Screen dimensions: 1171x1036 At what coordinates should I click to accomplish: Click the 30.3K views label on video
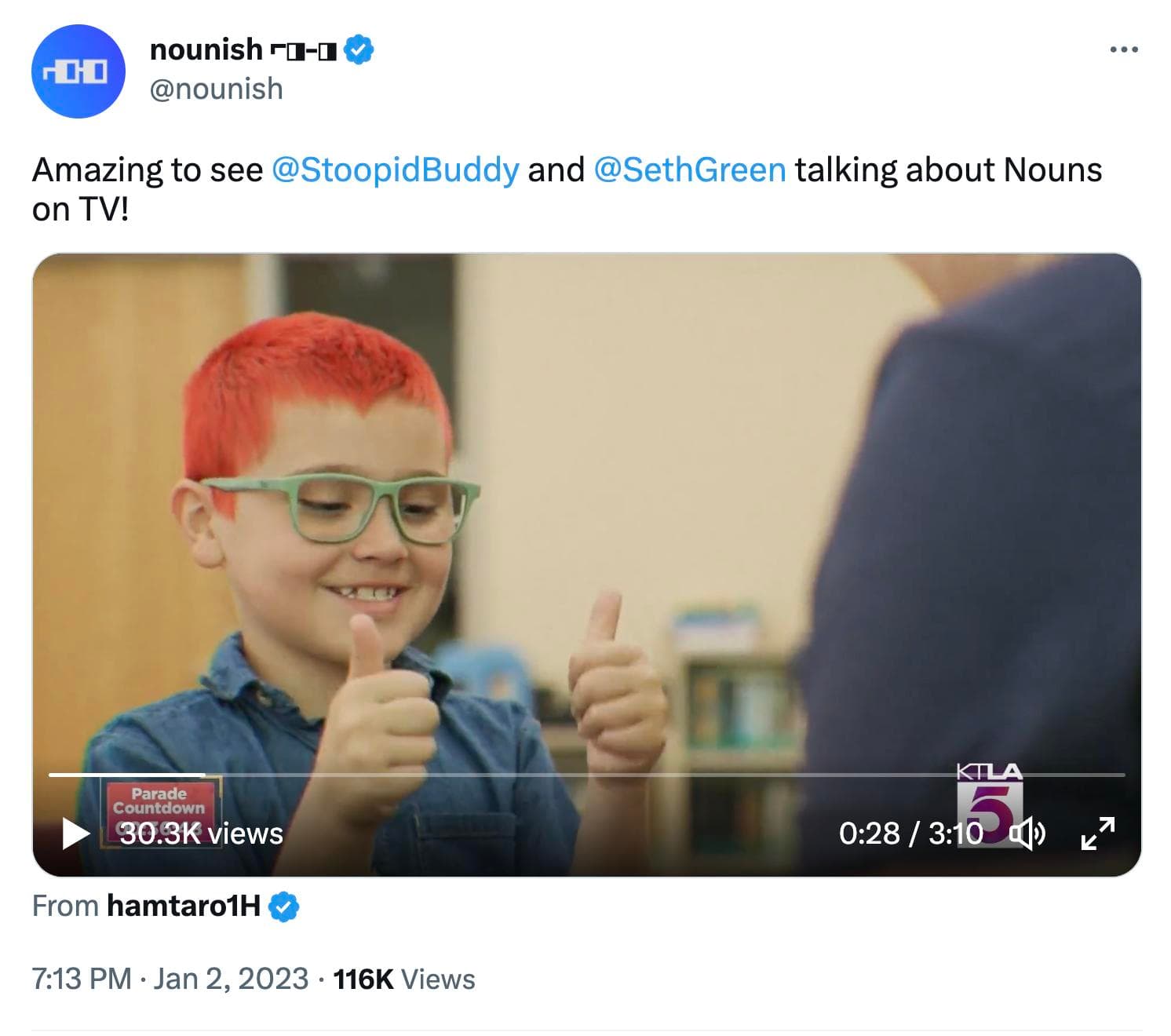pos(201,833)
